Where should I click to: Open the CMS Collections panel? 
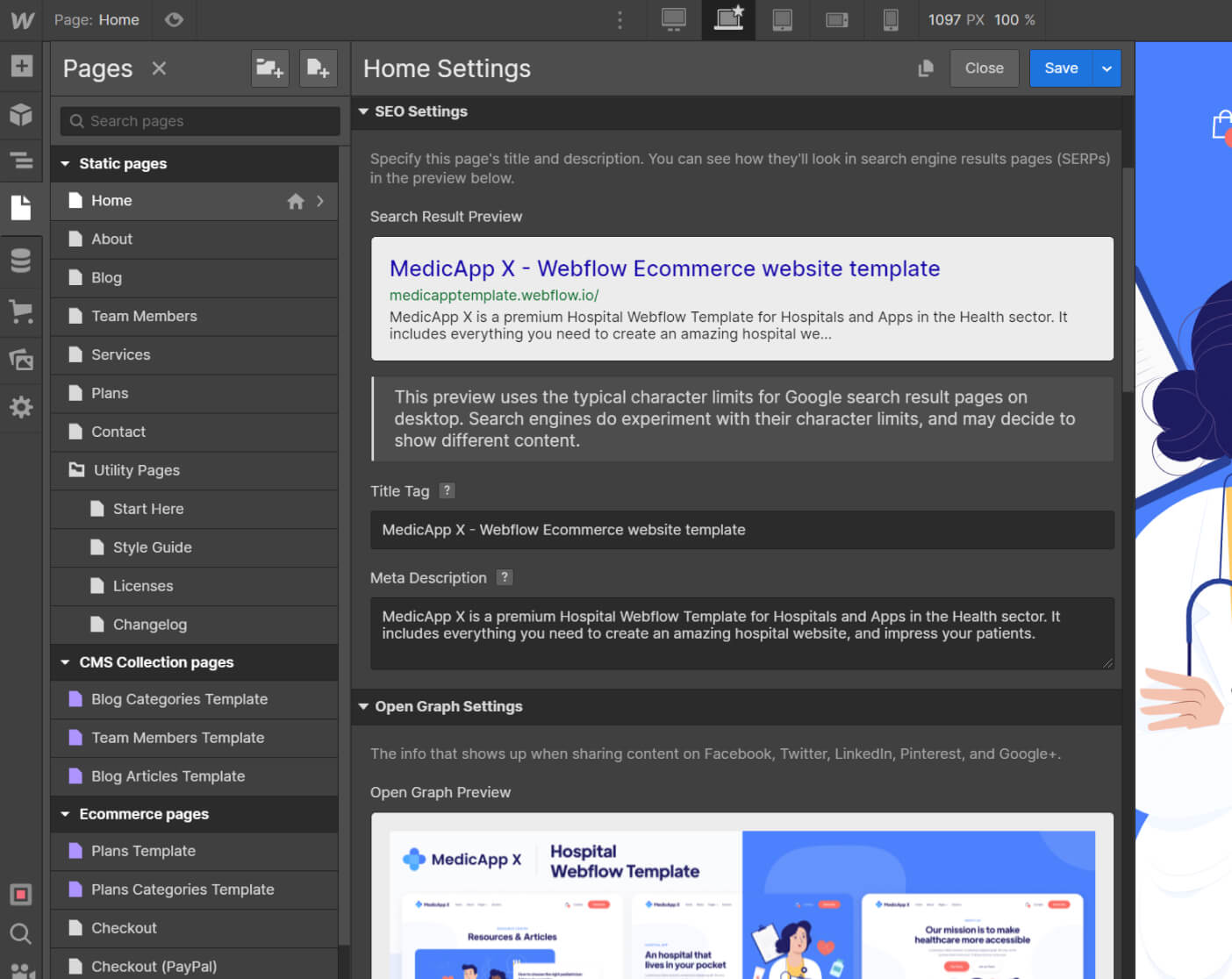tap(21, 261)
